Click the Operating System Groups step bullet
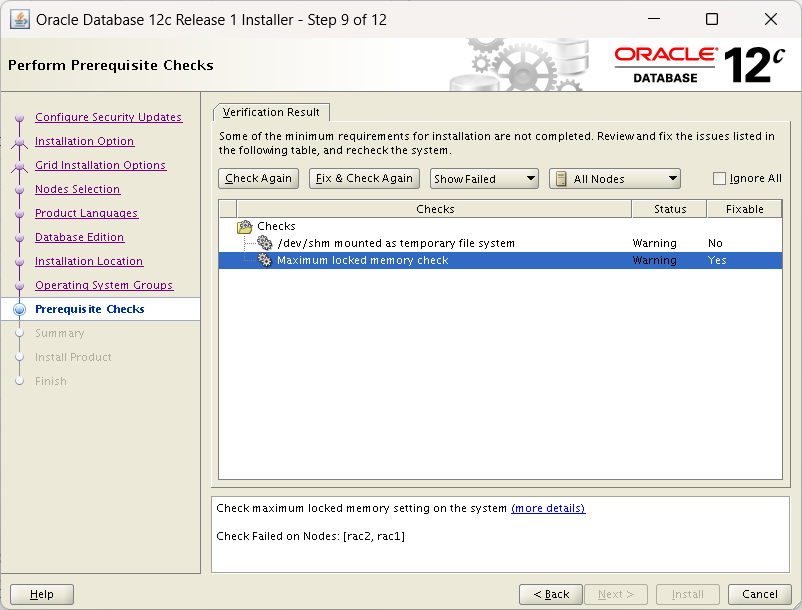Image resolution: width=802 pixels, height=610 pixels. tap(19, 286)
